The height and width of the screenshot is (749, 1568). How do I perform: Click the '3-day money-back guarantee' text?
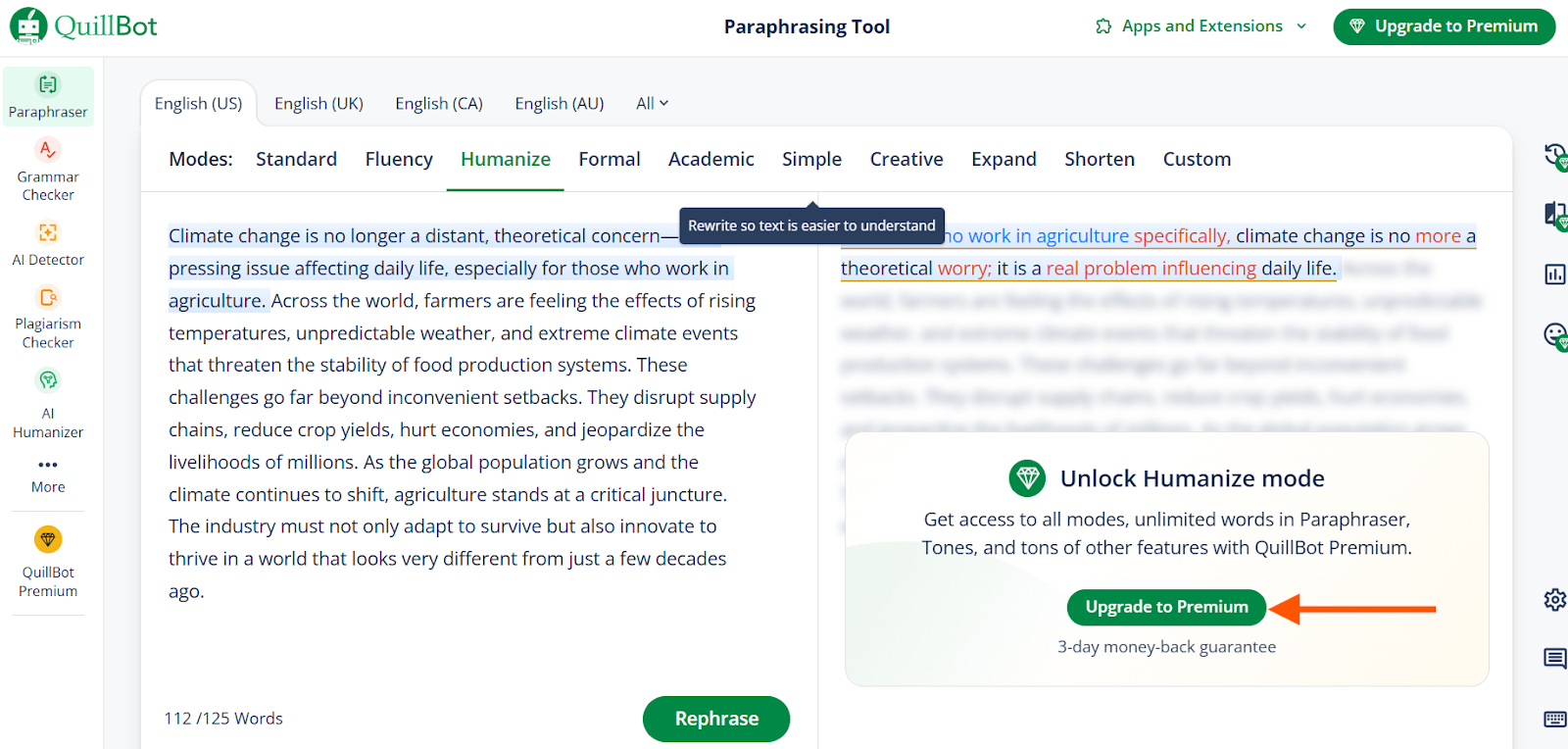pyautogui.click(x=1166, y=647)
